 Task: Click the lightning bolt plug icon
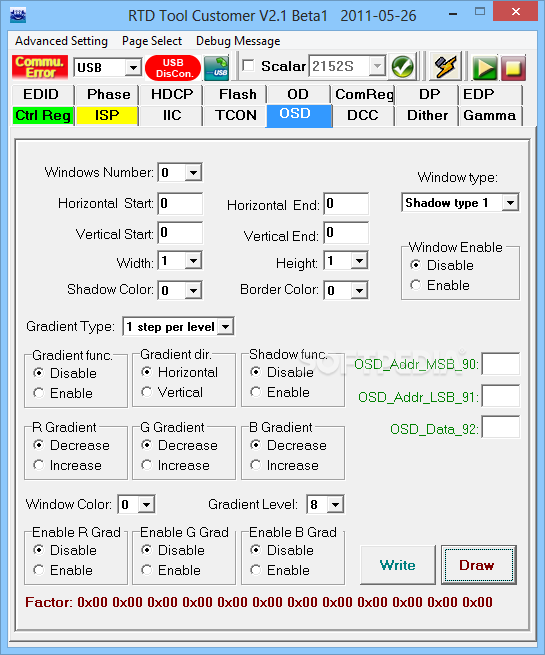click(x=445, y=67)
